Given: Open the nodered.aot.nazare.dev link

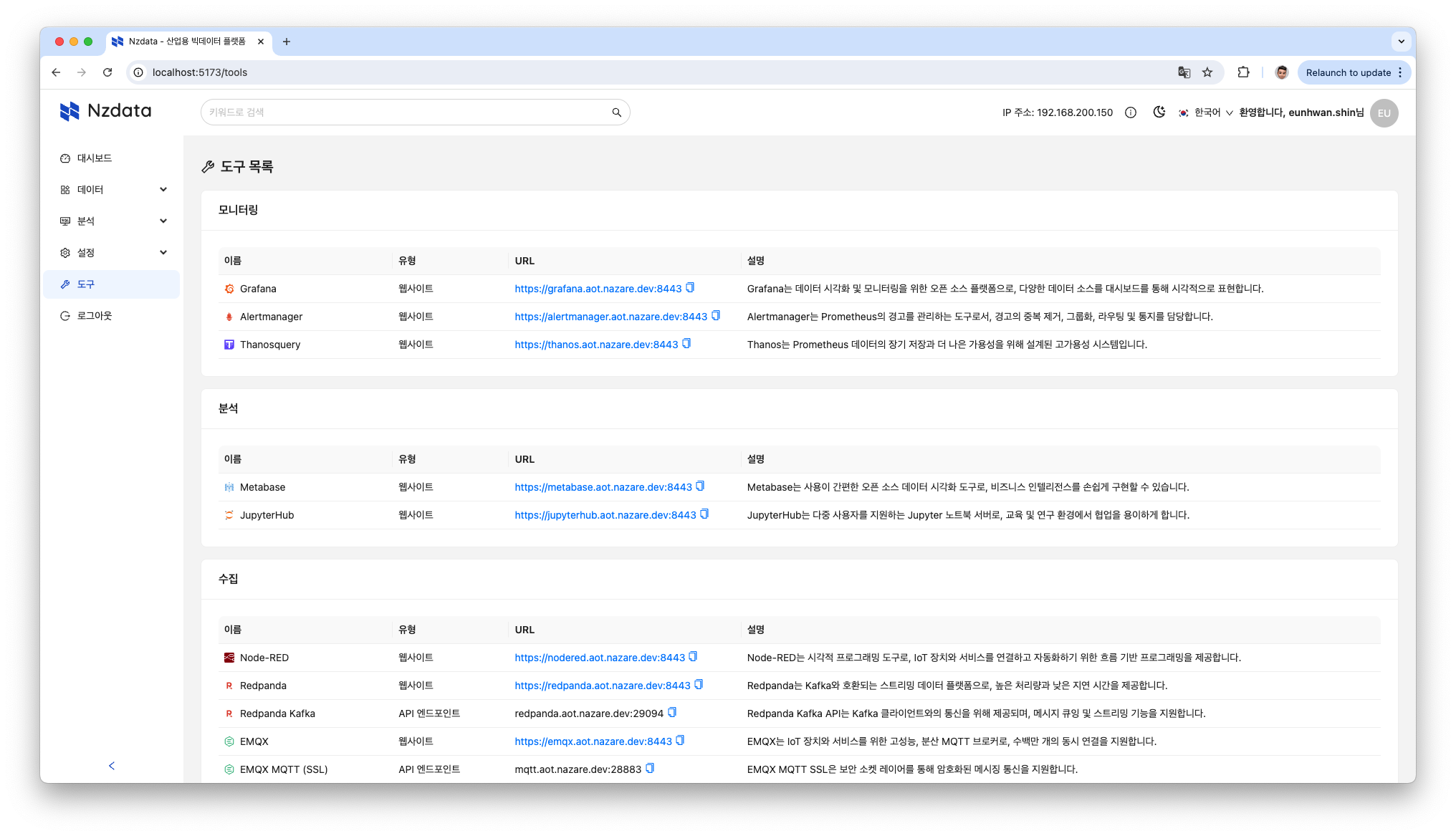Looking at the screenshot, I should (600, 658).
